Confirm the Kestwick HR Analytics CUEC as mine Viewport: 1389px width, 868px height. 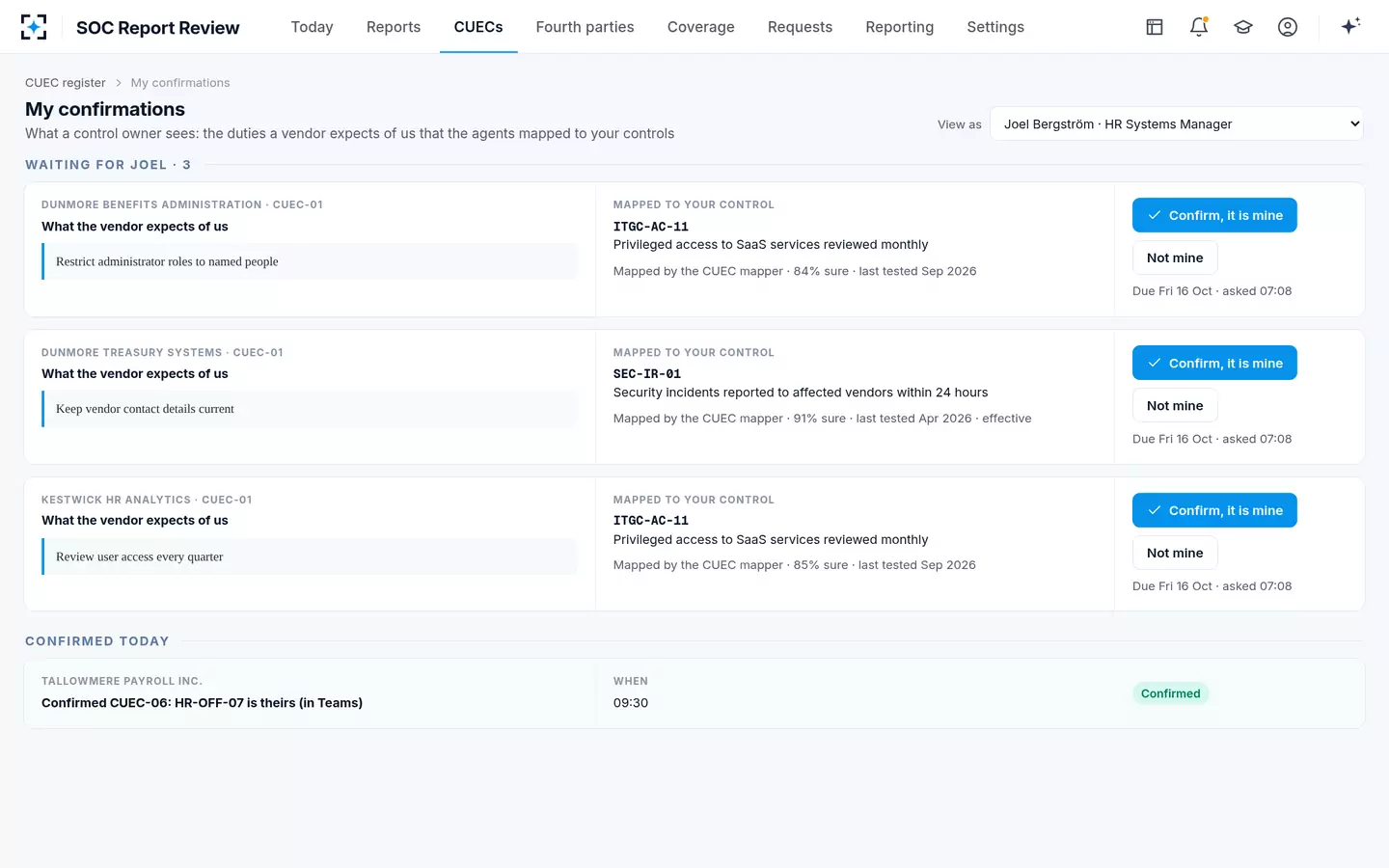click(x=1214, y=510)
